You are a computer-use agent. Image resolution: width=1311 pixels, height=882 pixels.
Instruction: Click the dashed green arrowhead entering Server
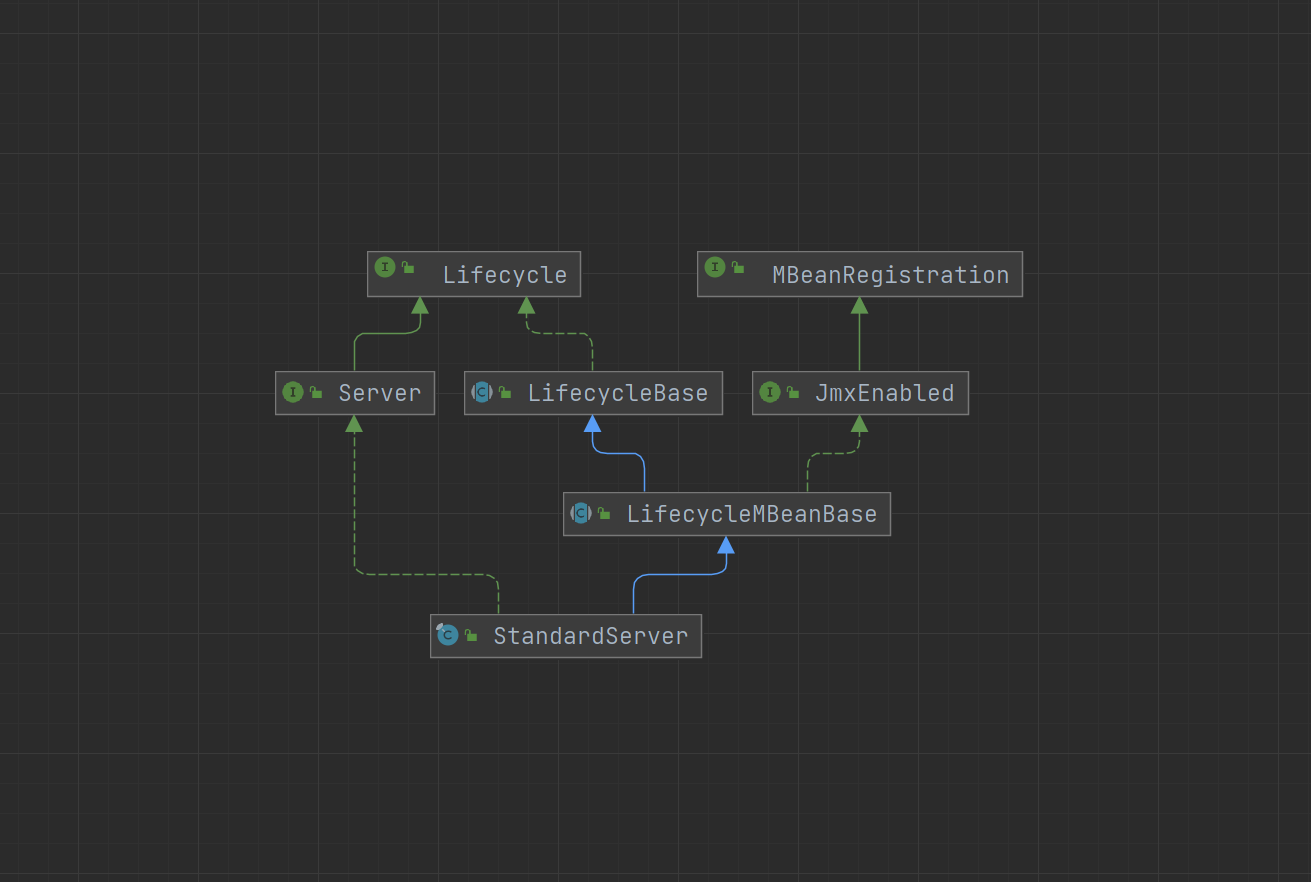click(x=354, y=423)
